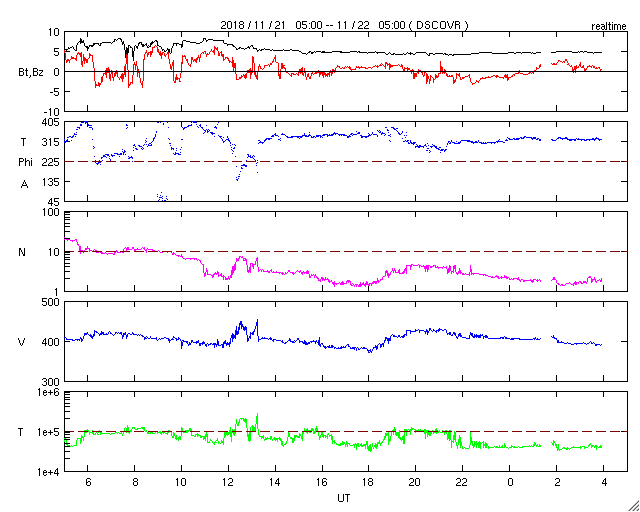Click the "135" tick on the Phi panel

50,181
